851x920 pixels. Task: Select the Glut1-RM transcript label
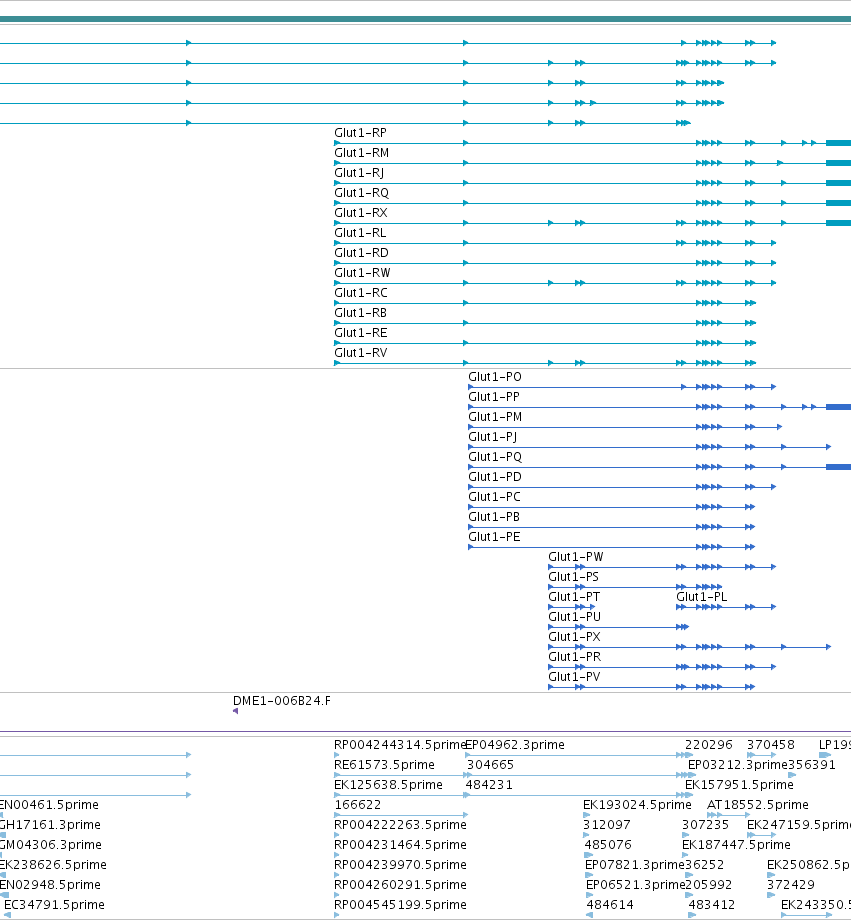362,153
